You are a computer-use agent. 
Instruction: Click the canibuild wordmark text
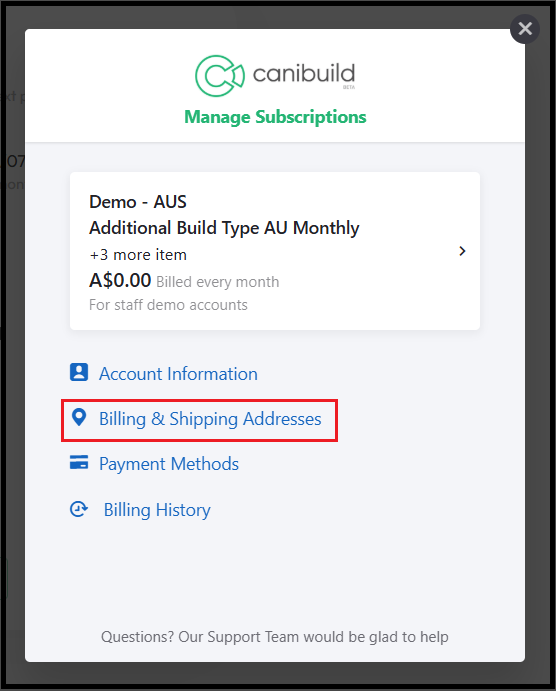coord(304,74)
